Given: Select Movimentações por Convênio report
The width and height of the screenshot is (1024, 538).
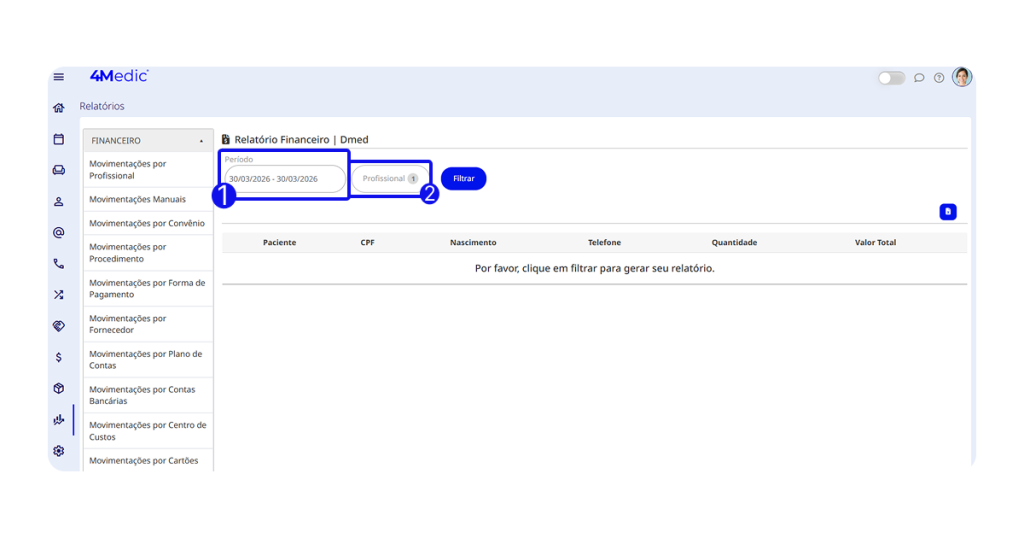Looking at the screenshot, I should pyautogui.click(x=146, y=223).
